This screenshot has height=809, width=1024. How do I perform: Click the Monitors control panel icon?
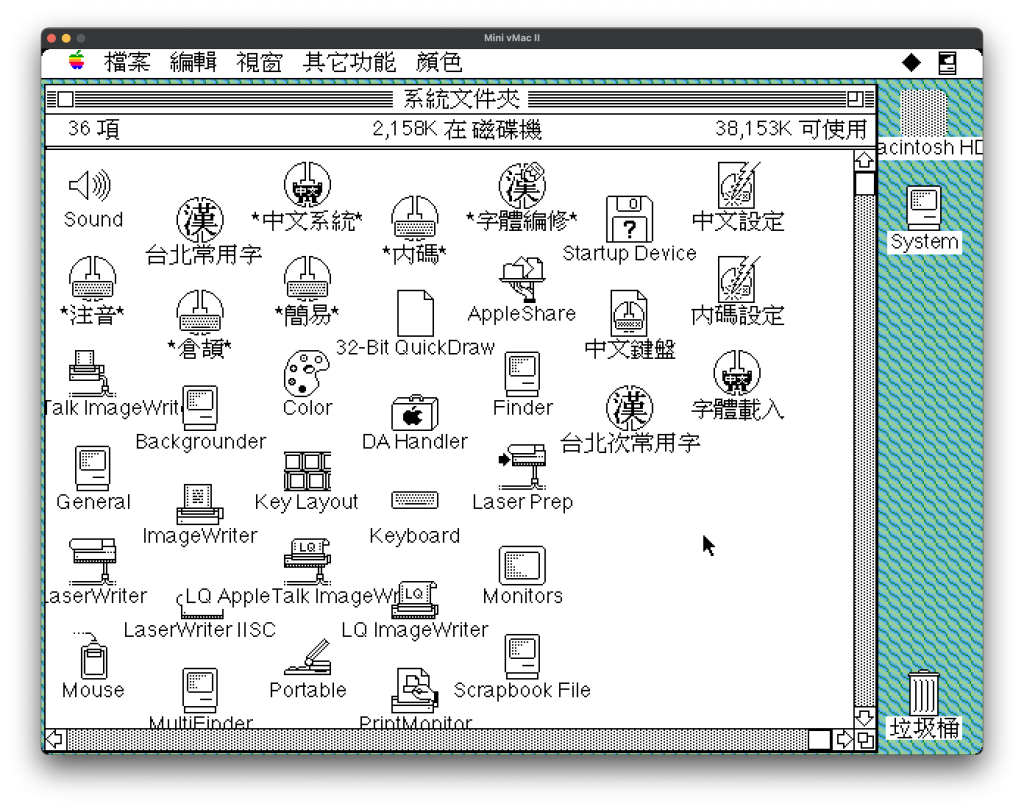click(x=521, y=566)
